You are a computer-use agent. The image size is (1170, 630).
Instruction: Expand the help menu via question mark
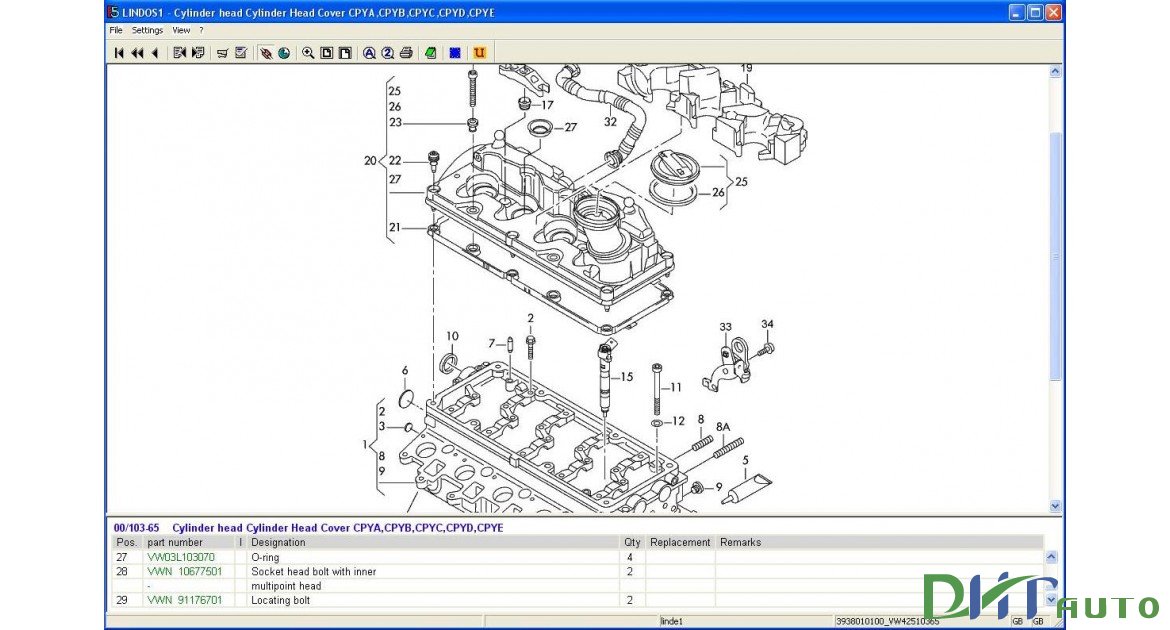[x=200, y=30]
